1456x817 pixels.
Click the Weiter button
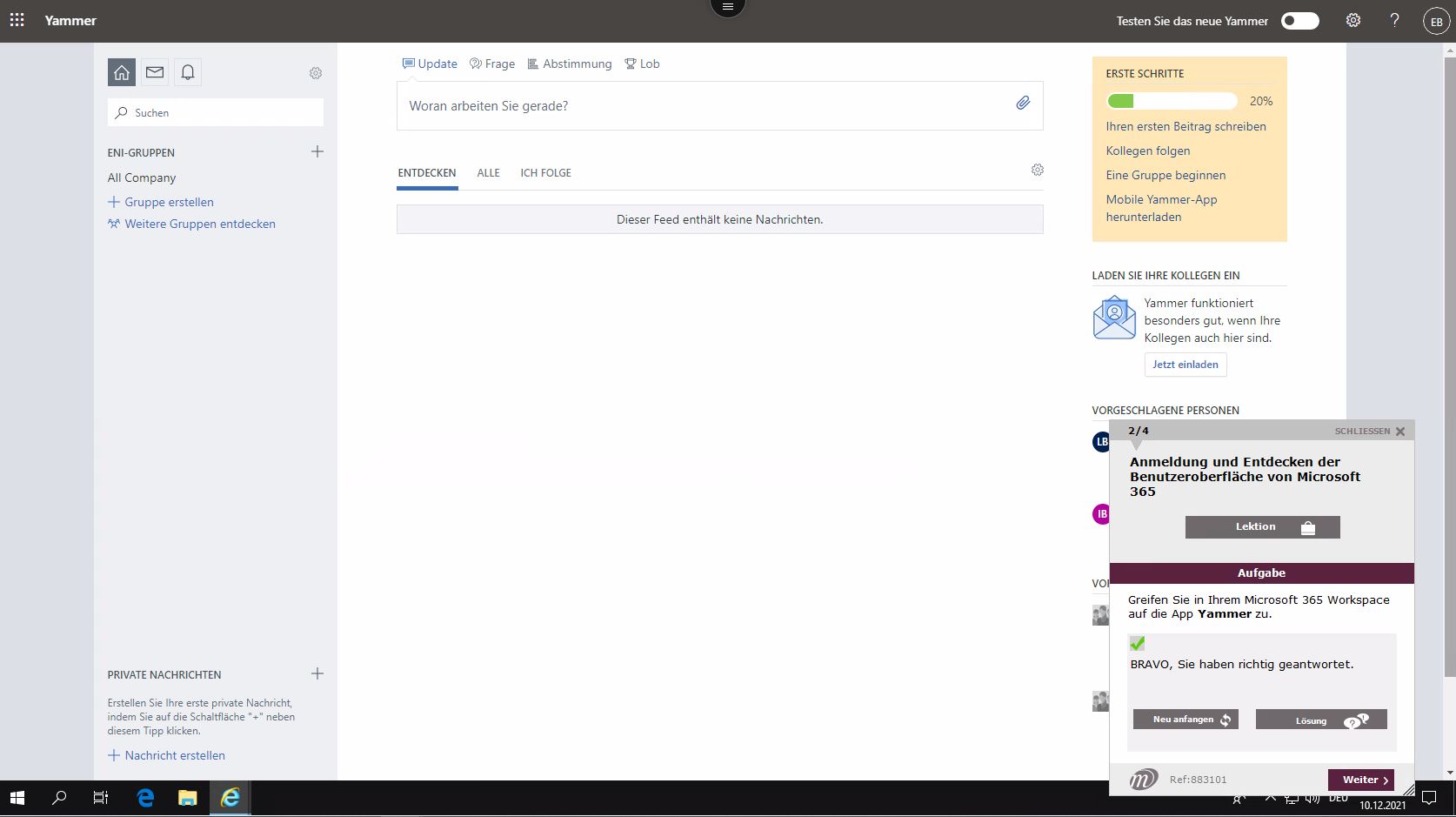tap(1360, 780)
